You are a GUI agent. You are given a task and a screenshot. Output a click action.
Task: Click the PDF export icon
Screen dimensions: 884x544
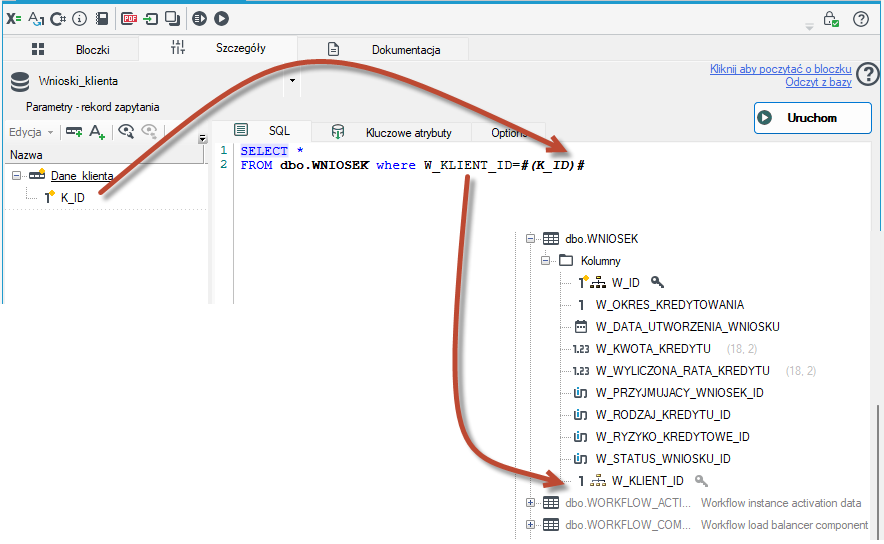(129, 19)
